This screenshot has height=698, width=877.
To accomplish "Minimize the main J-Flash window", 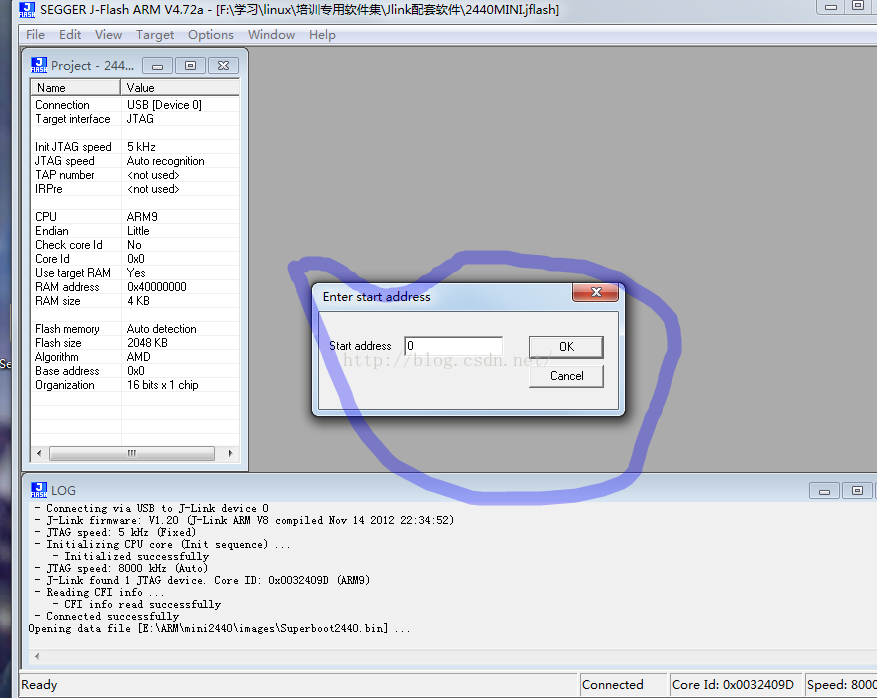I will [x=831, y=7].
